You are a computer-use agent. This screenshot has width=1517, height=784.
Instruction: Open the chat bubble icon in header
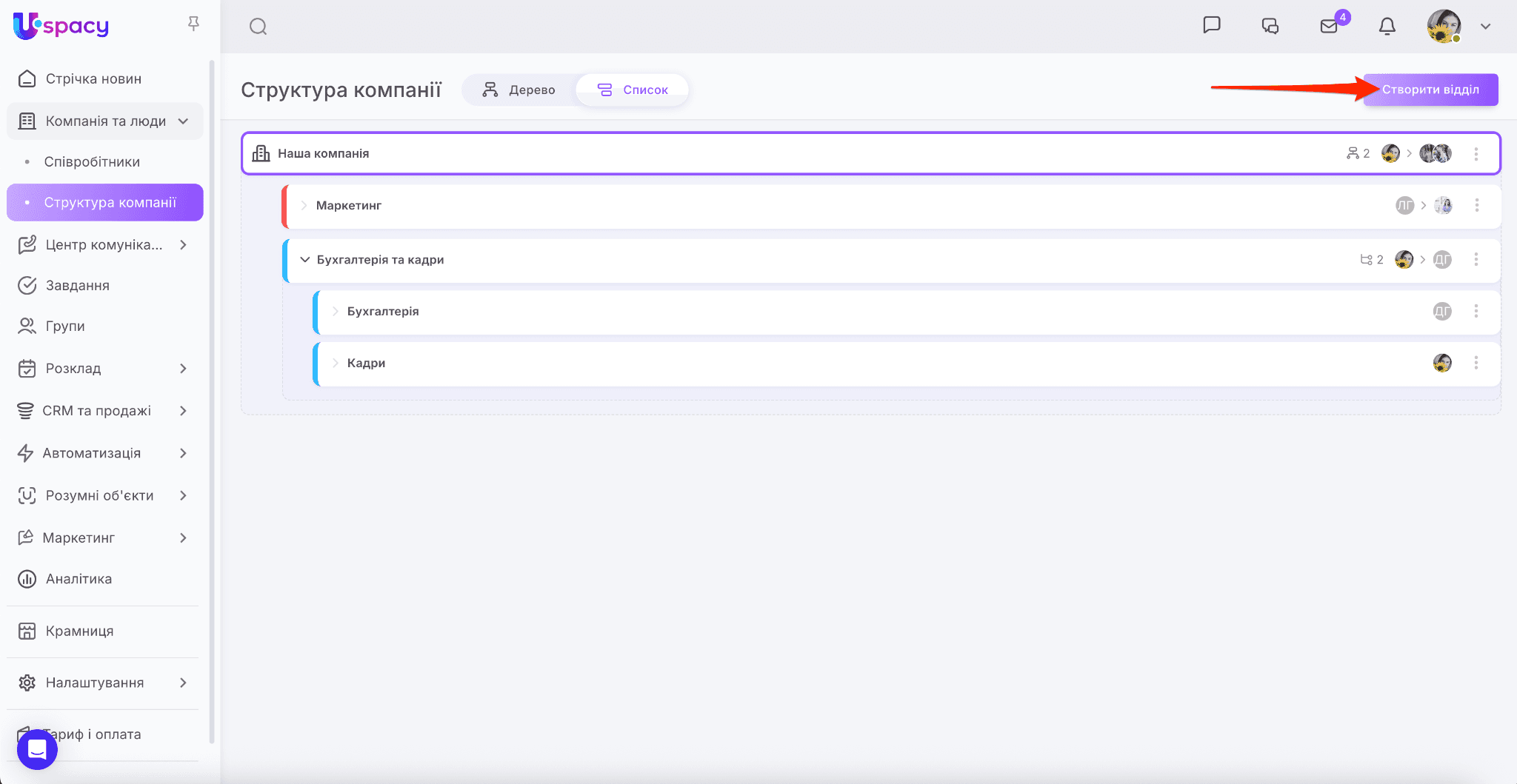point(1212,25)
